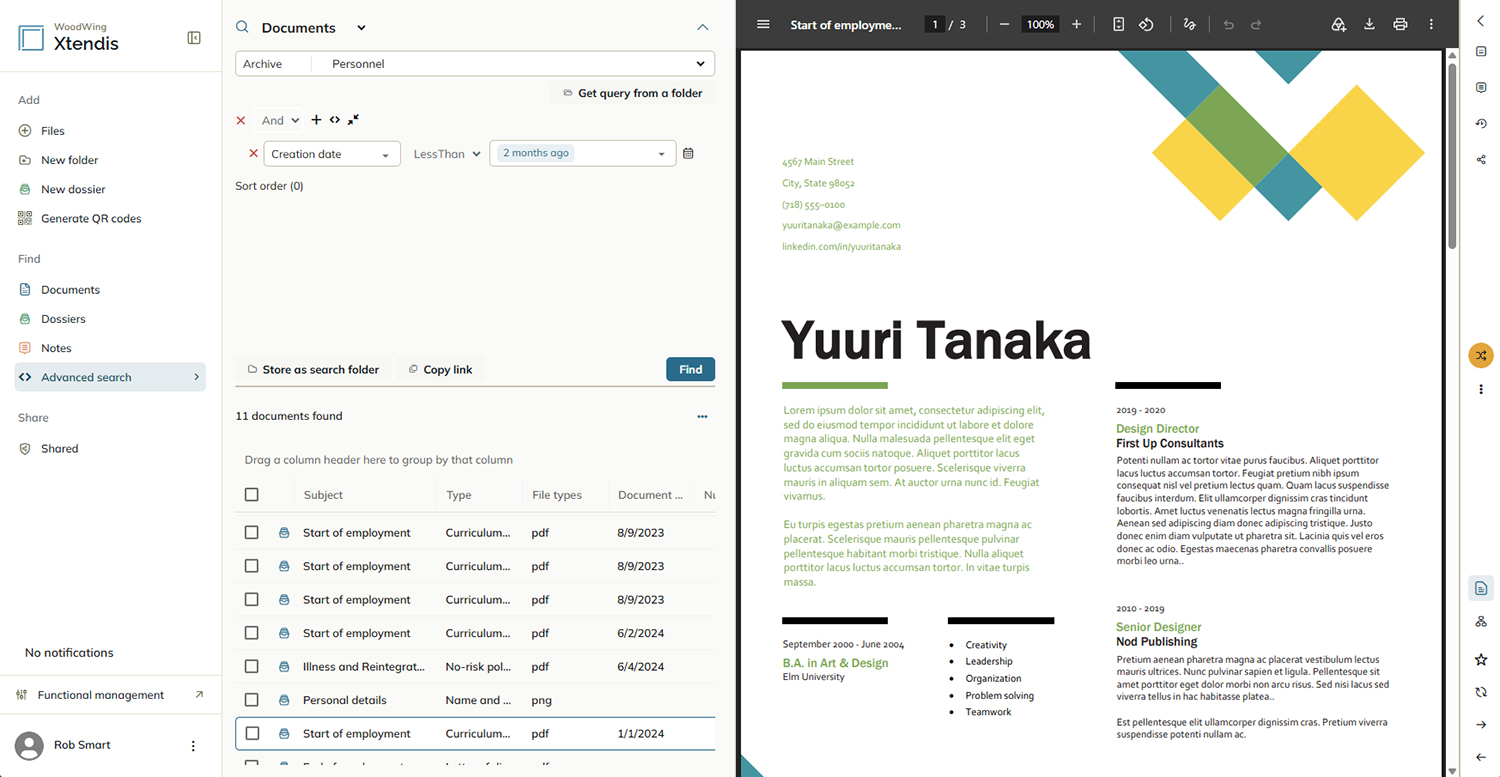Collapse the left sidebar panel icon

pos(194,38)
